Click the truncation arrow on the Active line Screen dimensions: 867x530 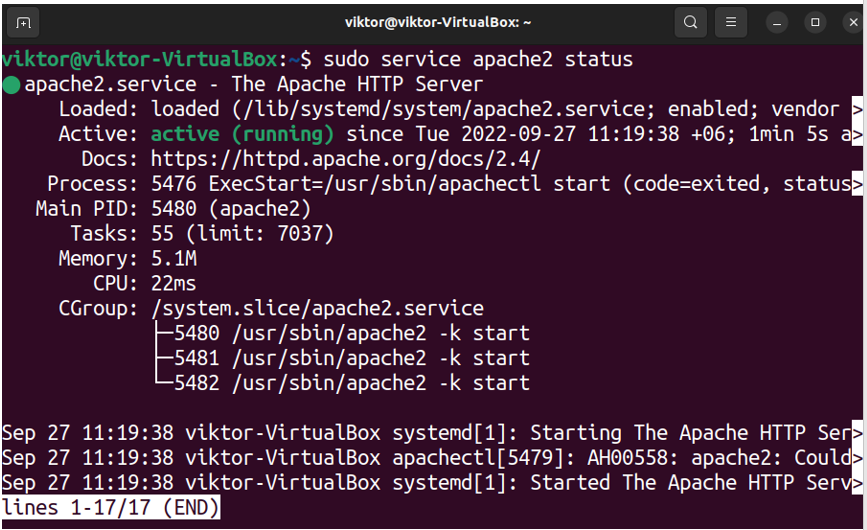pyautogui.click(x=857, y=134)
